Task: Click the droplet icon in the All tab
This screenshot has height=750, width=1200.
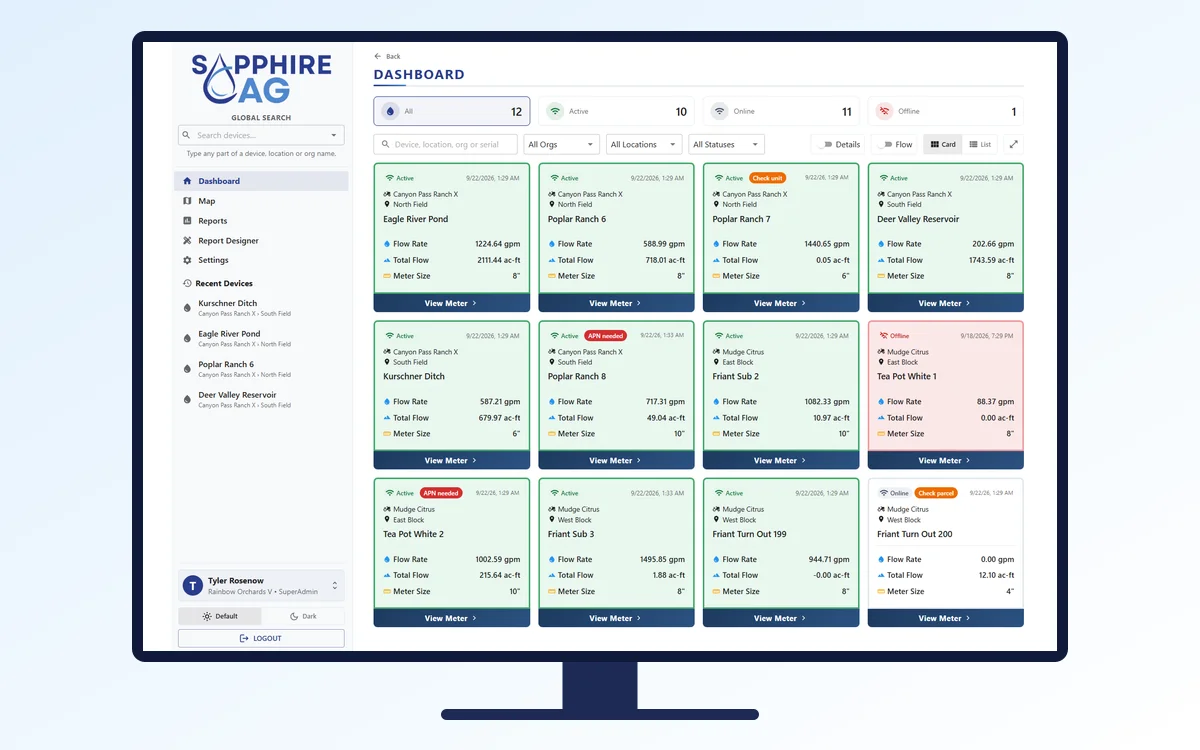Action: [391, 111]
